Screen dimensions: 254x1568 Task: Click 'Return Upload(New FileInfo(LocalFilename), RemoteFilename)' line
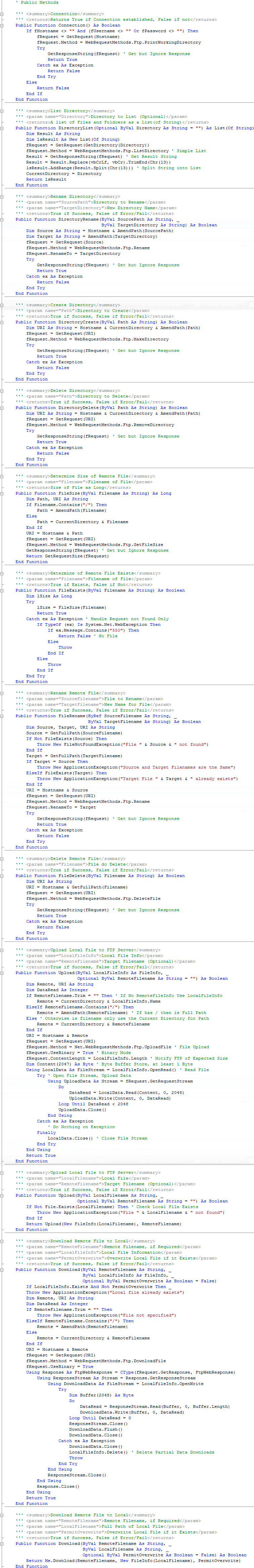click(103, 1224)
